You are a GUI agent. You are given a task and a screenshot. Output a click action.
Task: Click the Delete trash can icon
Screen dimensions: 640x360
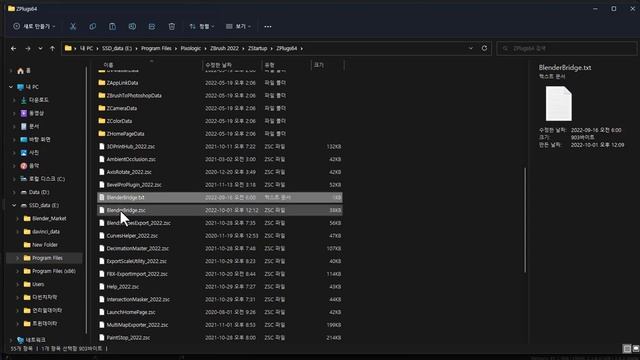(x=172, y=27)
